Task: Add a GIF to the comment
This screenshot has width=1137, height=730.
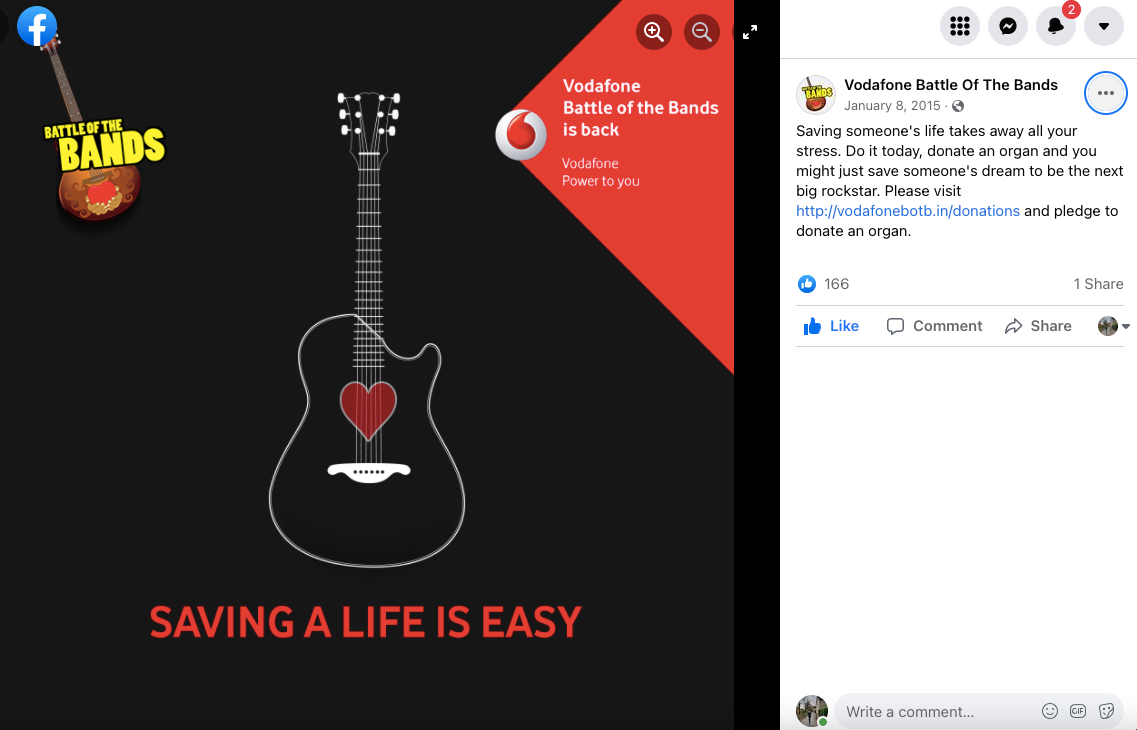Action: [1078, 711]
